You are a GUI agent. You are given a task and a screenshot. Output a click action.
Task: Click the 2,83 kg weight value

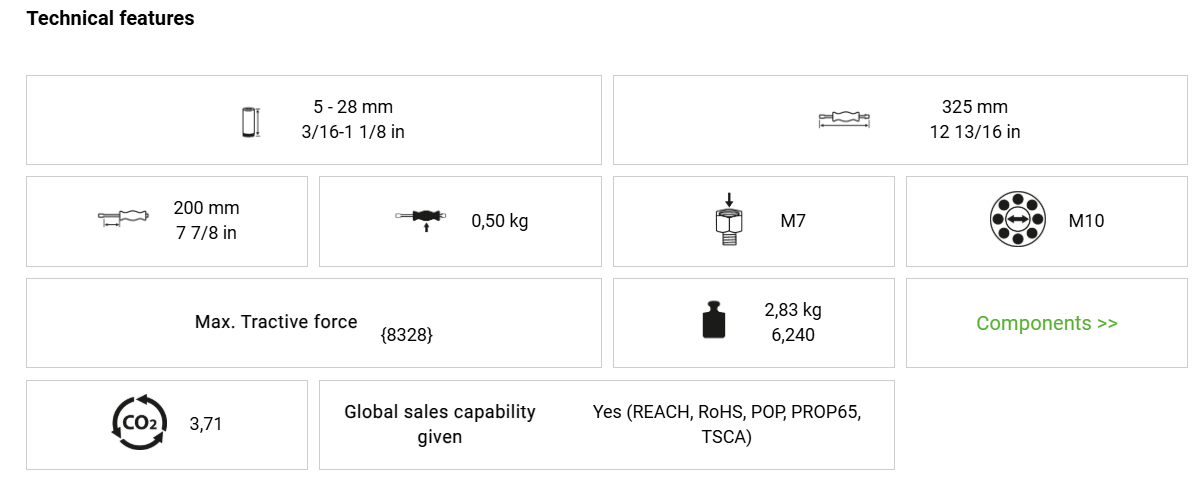[793, 310]
